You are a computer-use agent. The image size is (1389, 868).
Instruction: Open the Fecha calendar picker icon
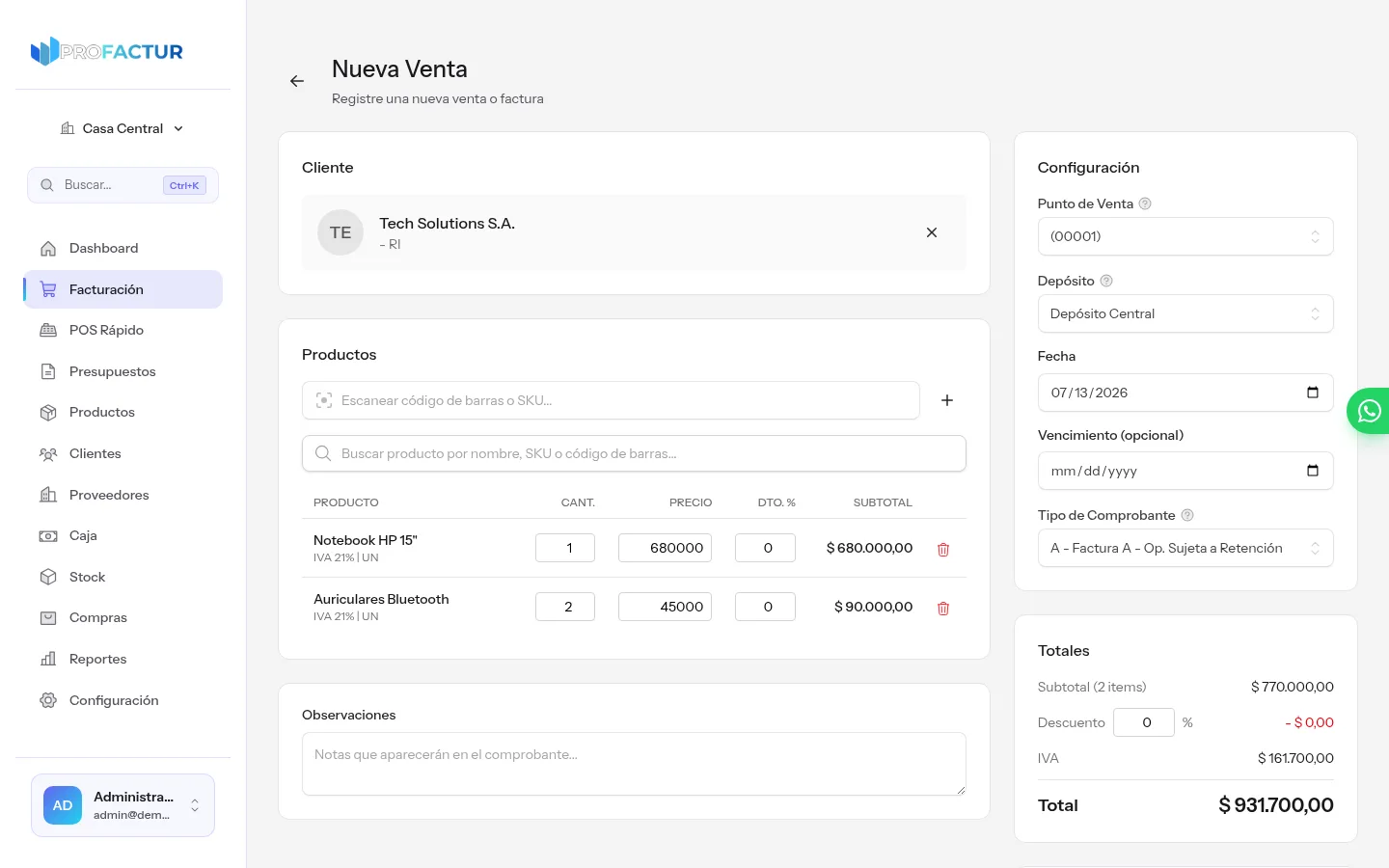click(1313, 393)
